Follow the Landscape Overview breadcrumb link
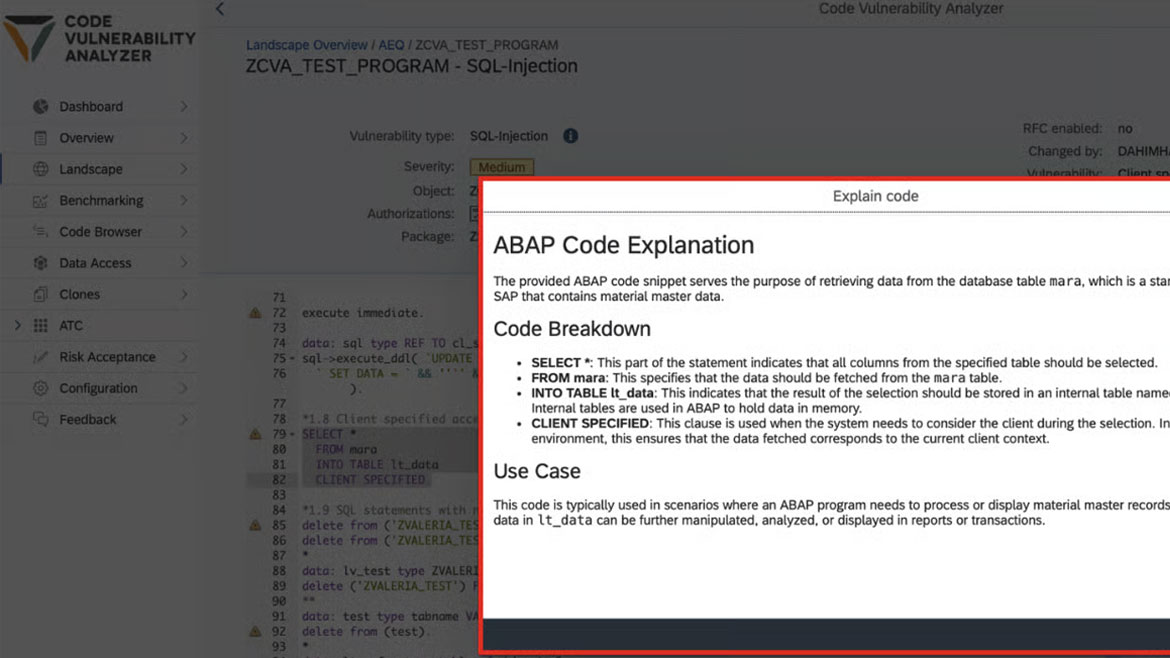The image size is (1170, 658). [x=307, y=45]
